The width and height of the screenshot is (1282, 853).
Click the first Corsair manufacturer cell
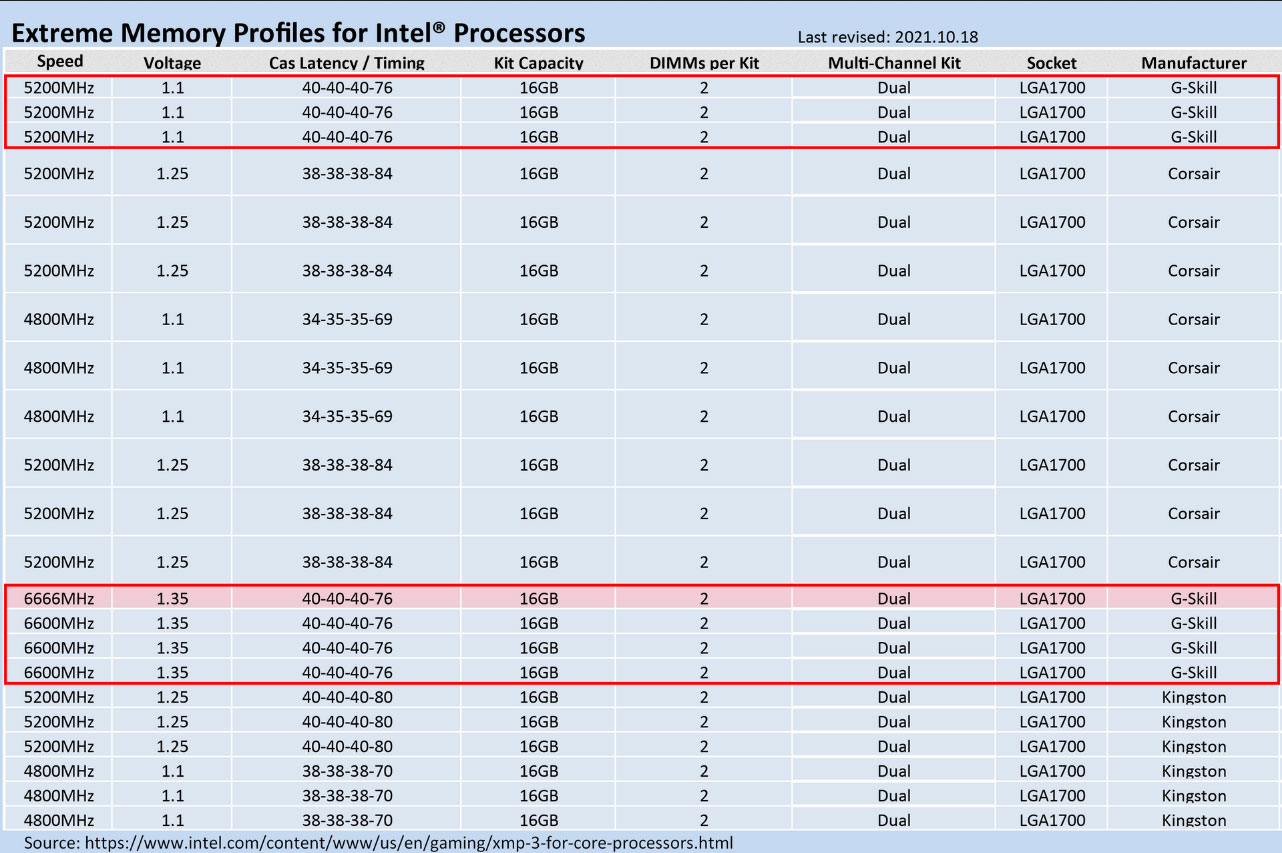click(1193, 174)
